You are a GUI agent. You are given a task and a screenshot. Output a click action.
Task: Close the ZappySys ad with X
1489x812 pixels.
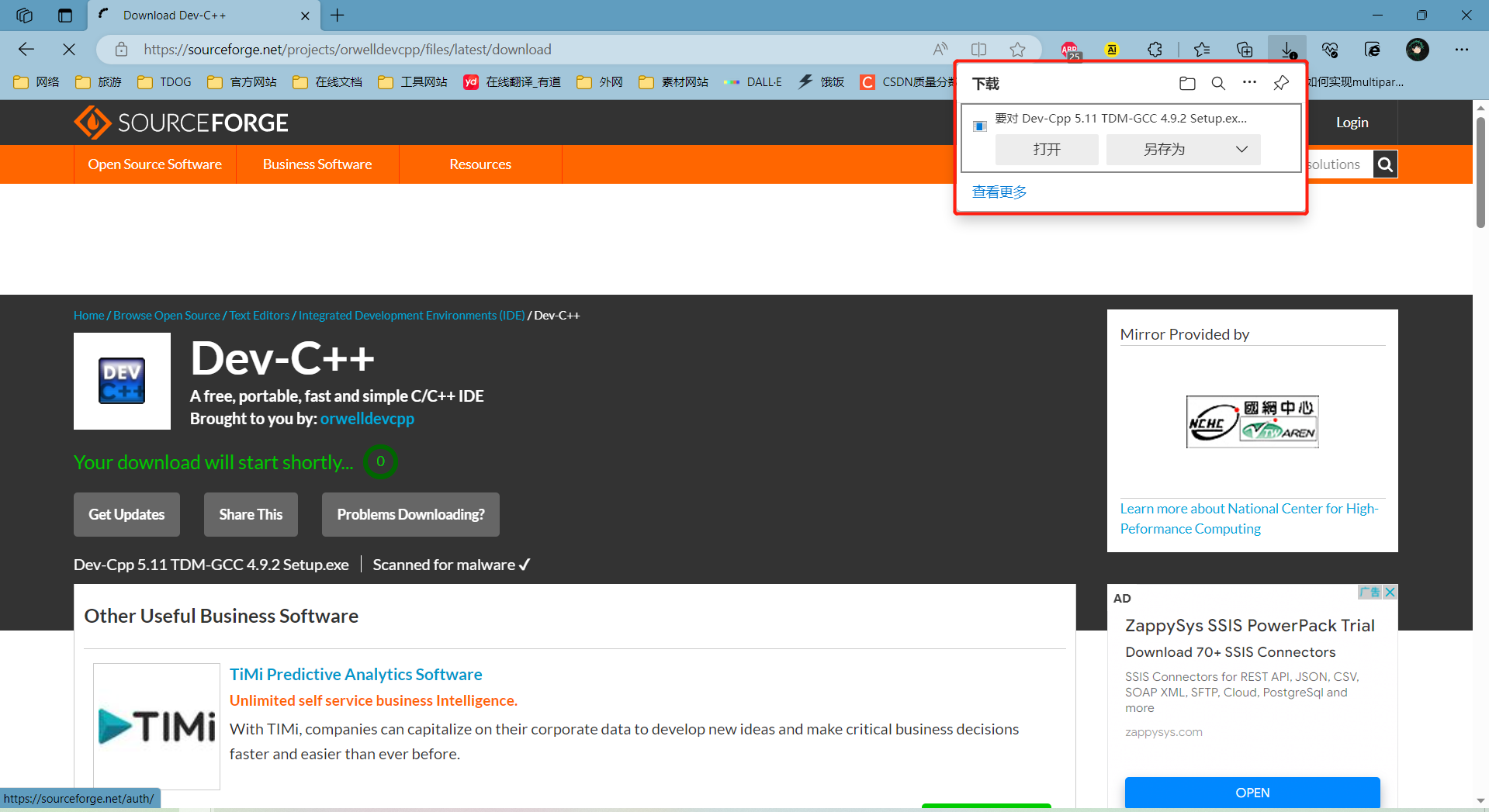coord(1390,592)
